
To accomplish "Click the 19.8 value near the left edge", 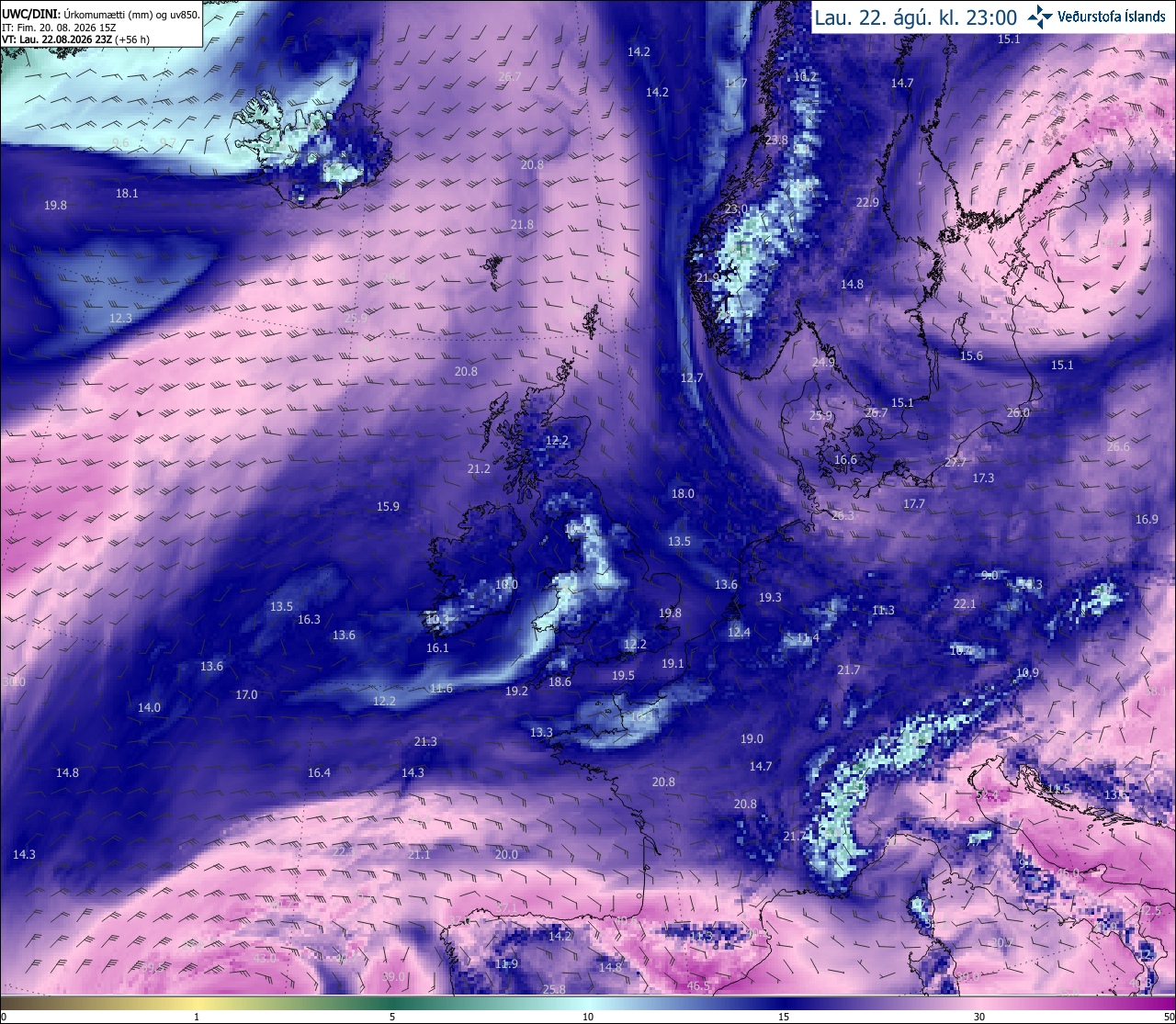I will pyautogui.click(x=55, y=205).
